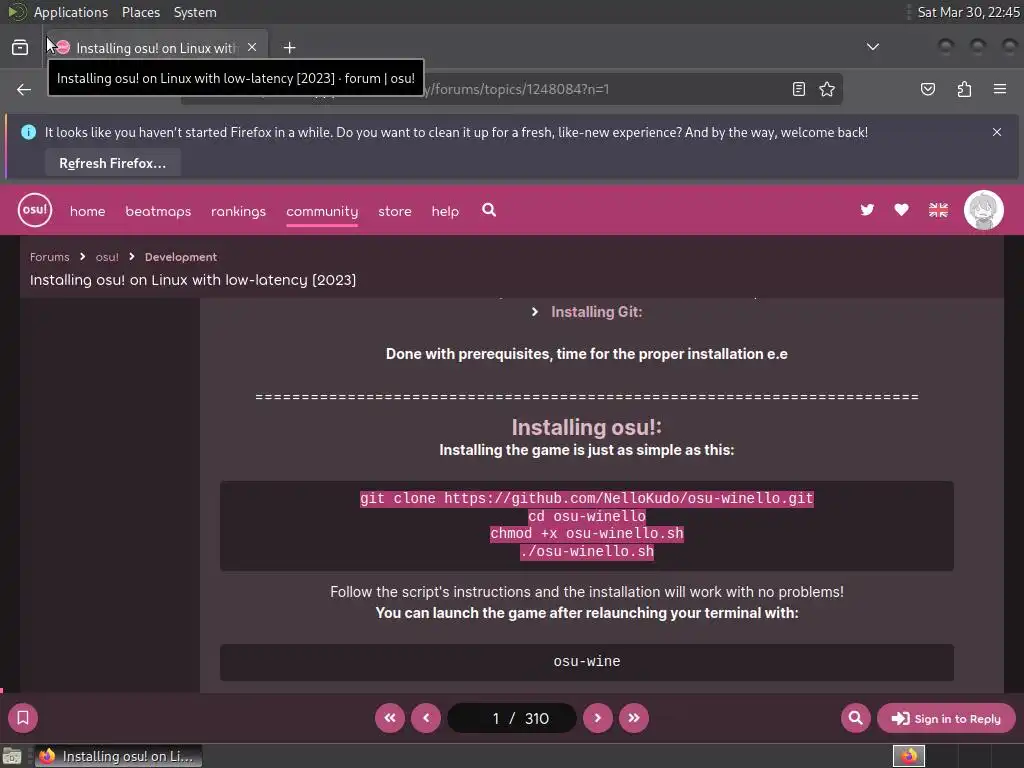The height and width of the screenshot is (768, 1024).
Task: Dismiss the Firefox refresh notification bar
Action: (997, 132)
